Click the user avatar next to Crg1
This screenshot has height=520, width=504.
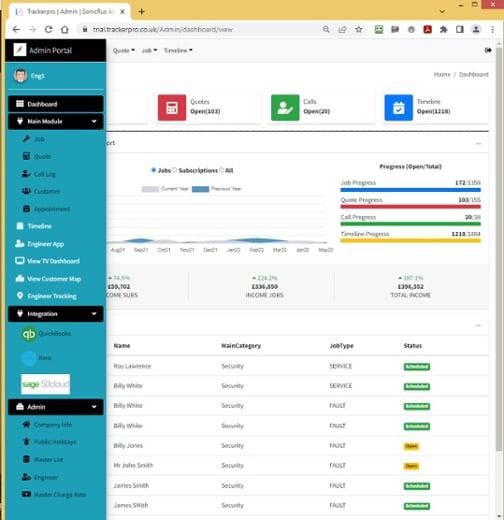20,76
